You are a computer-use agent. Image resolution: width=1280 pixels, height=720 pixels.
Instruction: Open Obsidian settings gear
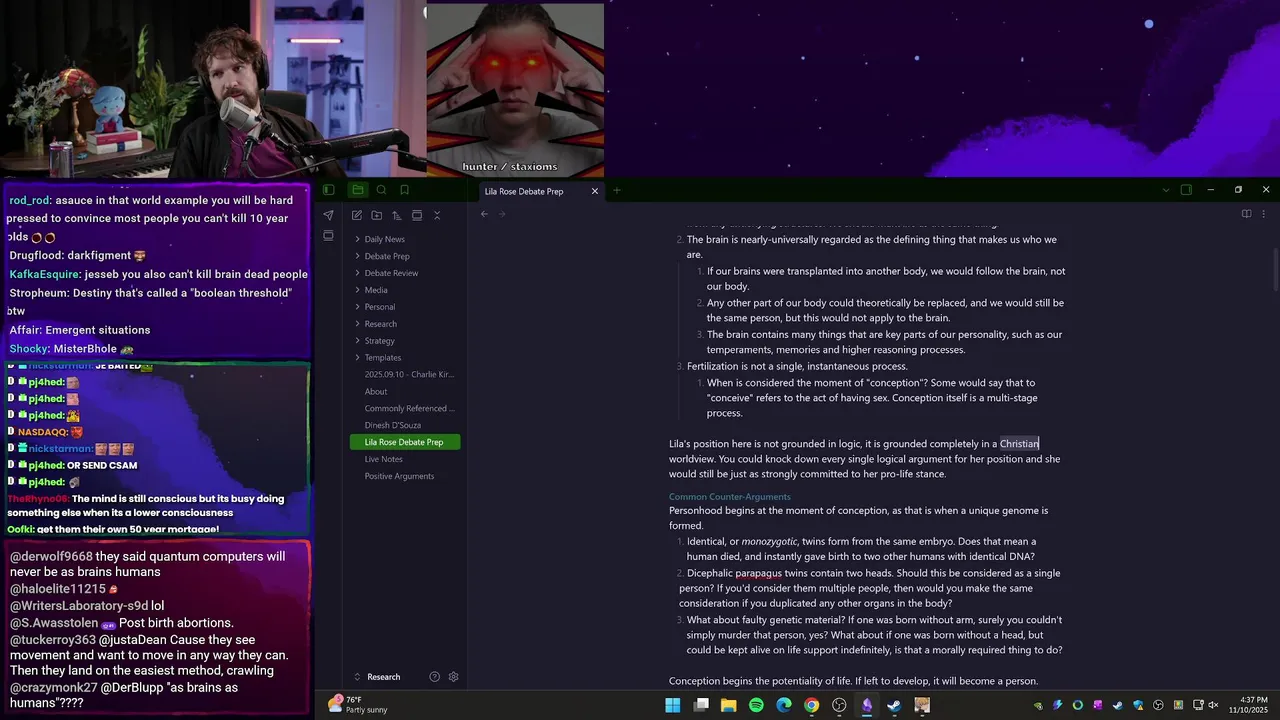tap(453, 677)
